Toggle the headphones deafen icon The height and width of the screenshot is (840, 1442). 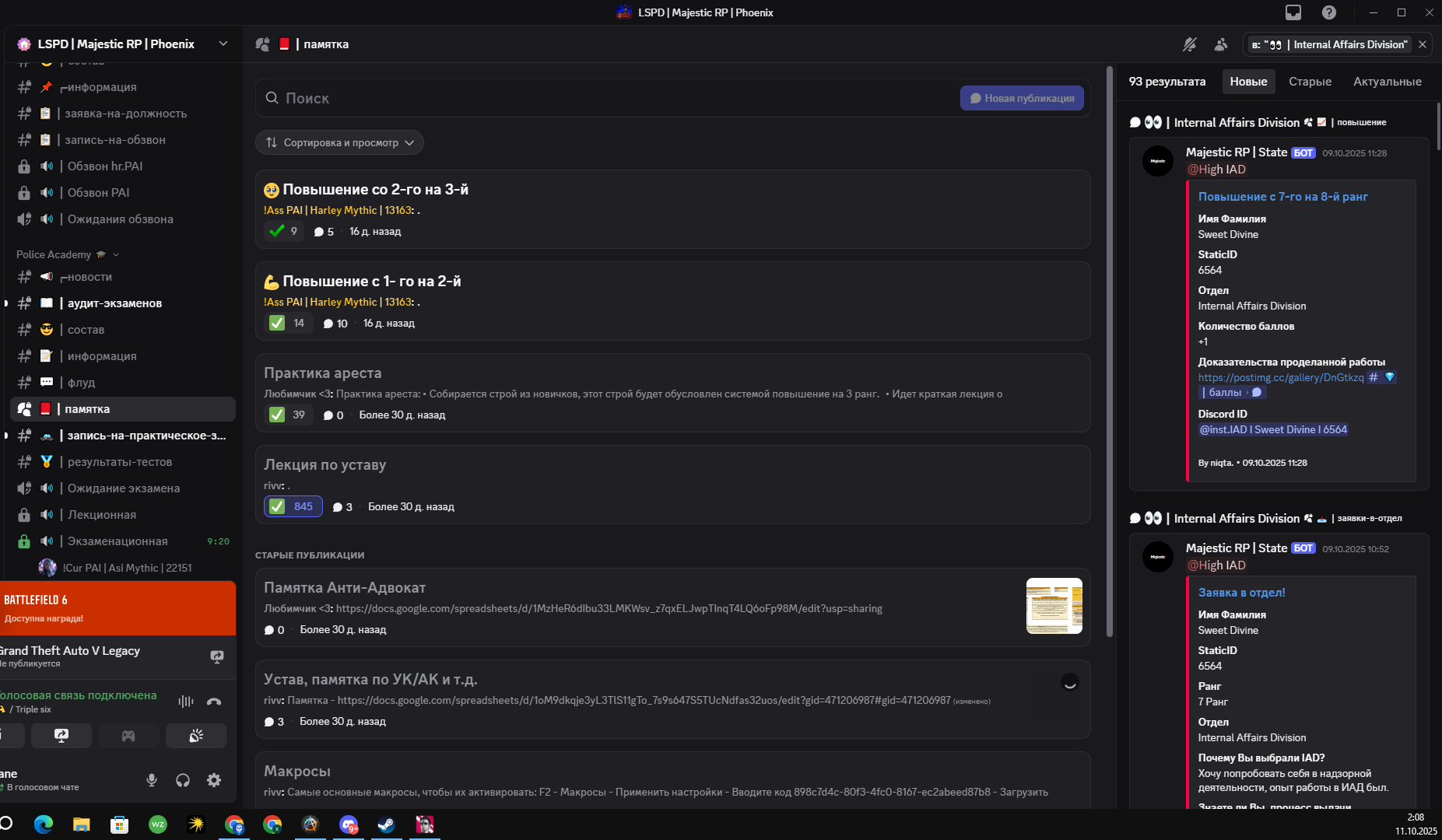click(x=183, y=780)
